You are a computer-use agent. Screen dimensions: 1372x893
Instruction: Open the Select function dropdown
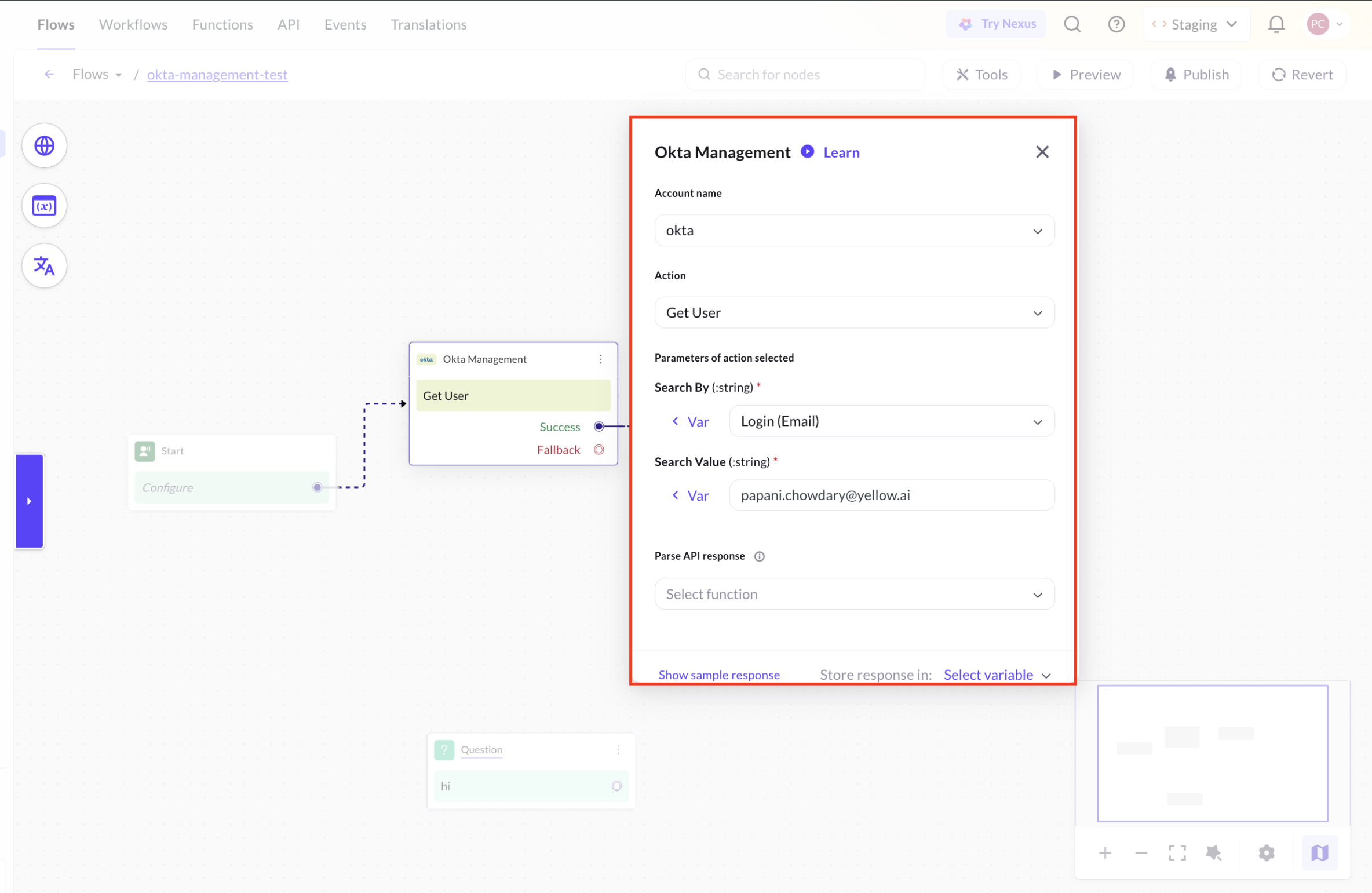pos(855,594)
